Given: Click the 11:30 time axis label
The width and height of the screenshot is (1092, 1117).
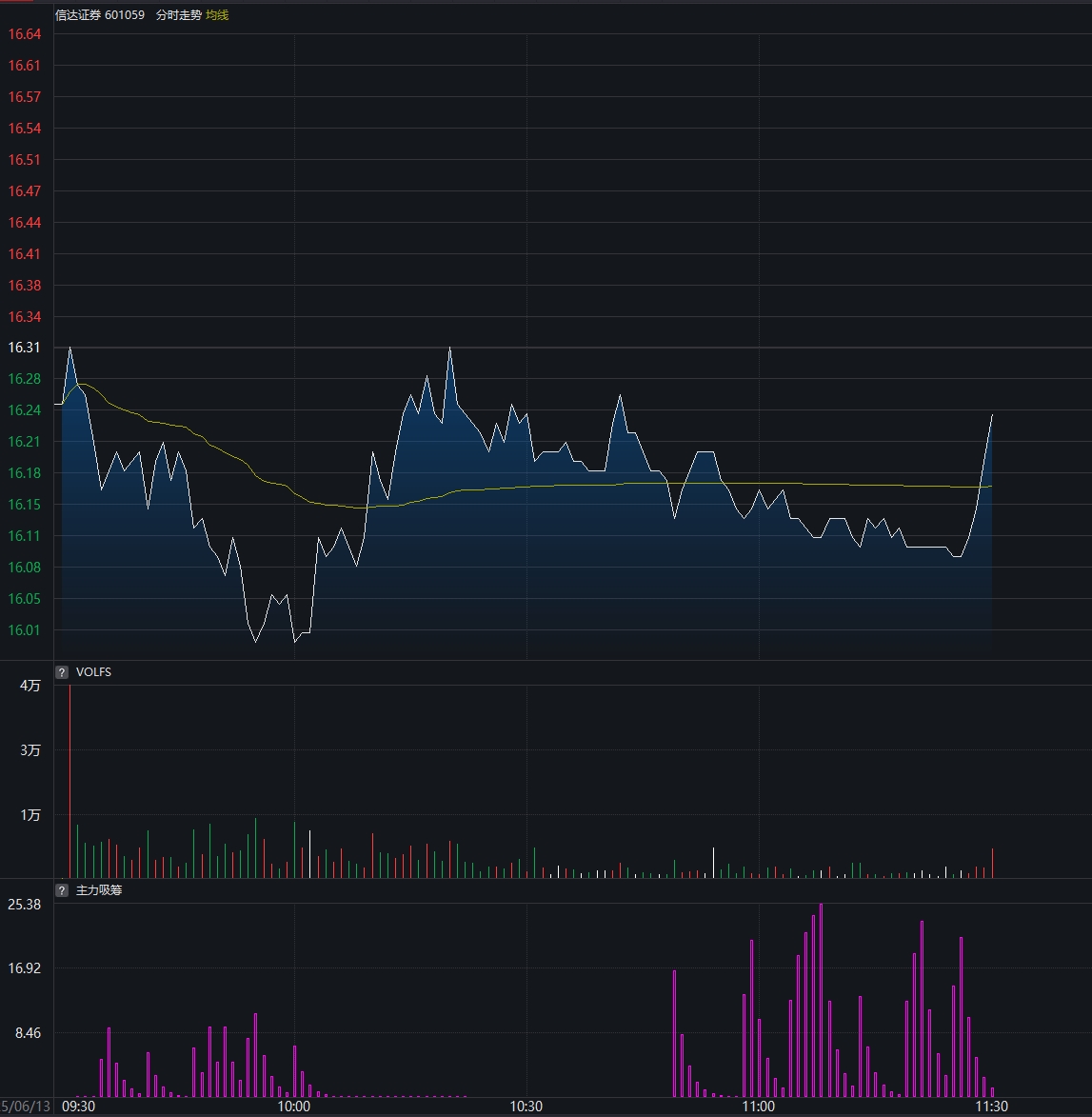Looking at the screenshot, I should click(991, 1107).
